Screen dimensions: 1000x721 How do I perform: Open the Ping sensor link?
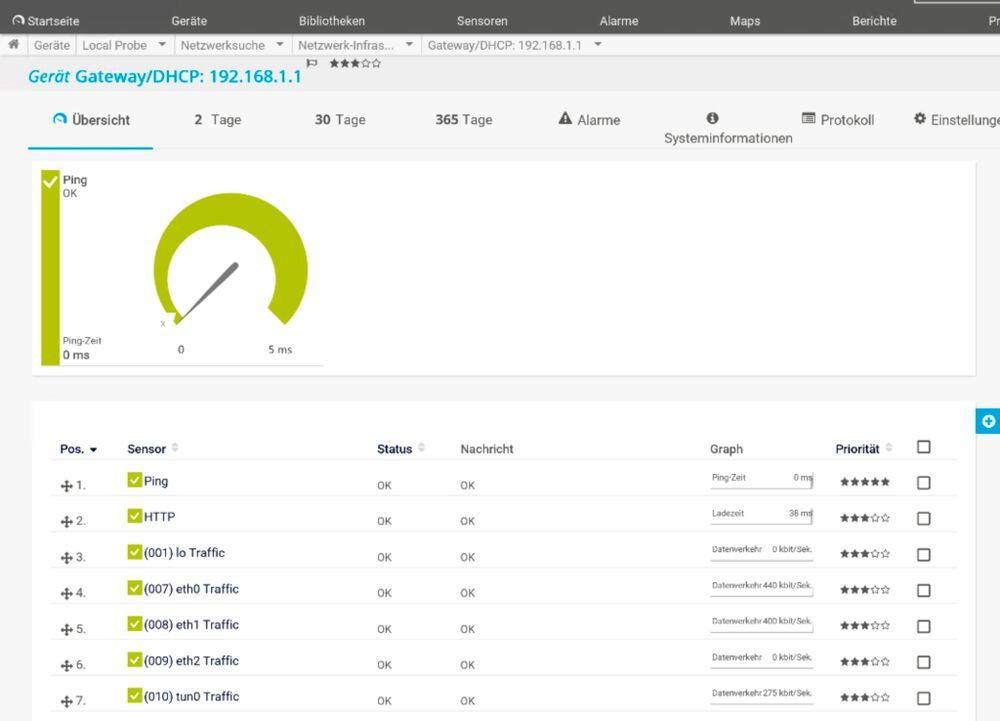point(154,481)
